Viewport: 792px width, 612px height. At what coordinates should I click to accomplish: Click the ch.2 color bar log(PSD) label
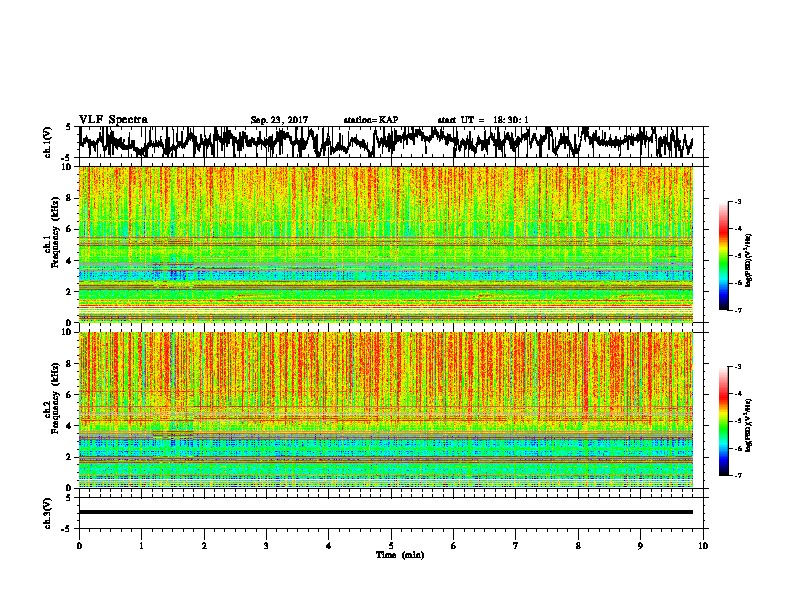pyautogui.click(x=748, y=426)
